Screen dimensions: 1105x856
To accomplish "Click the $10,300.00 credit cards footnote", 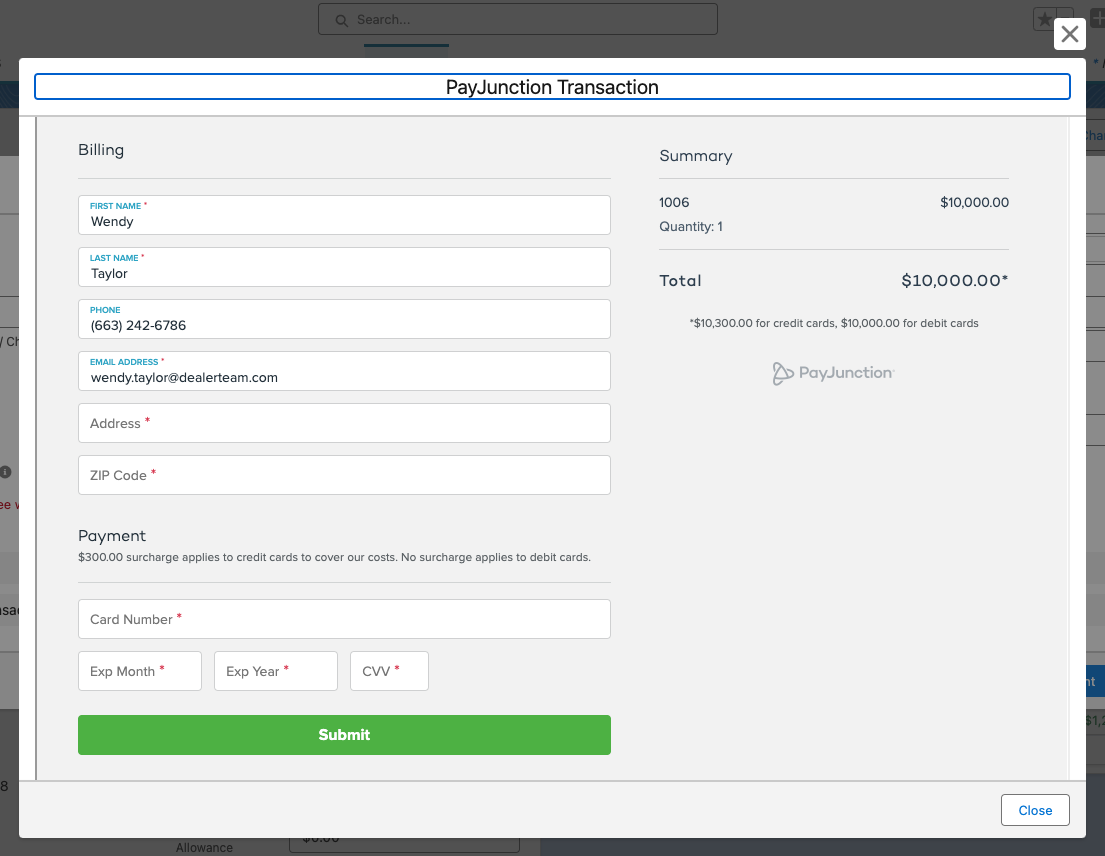I will coord(834,323).
